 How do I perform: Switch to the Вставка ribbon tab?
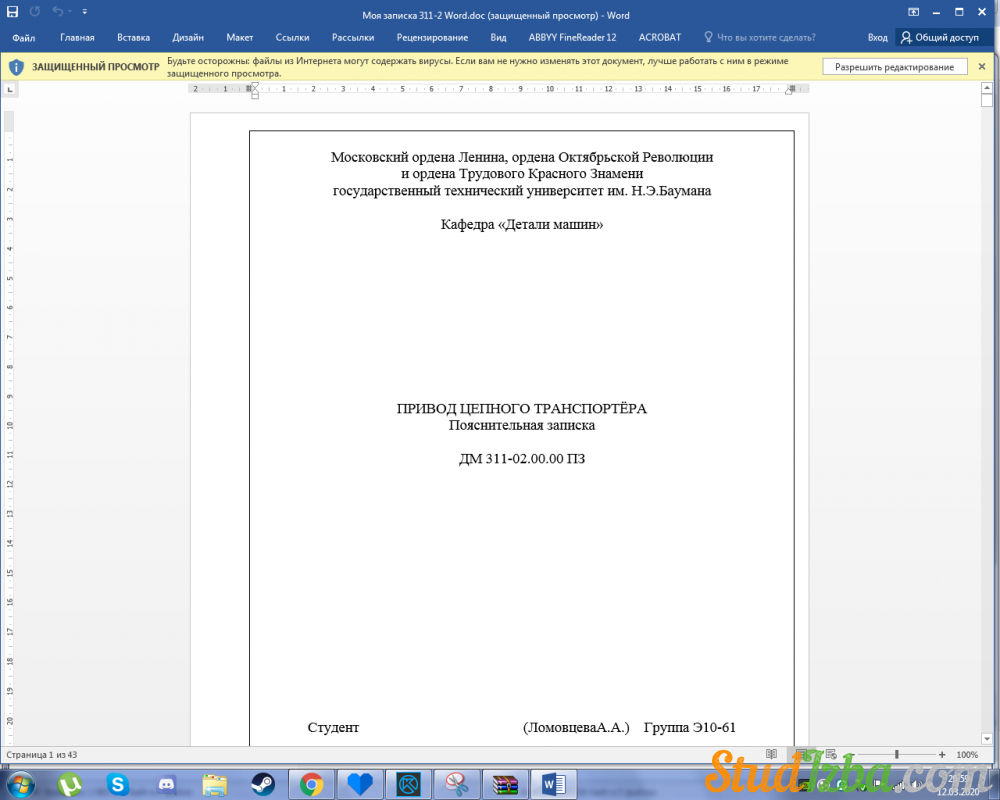pos(133,37)
